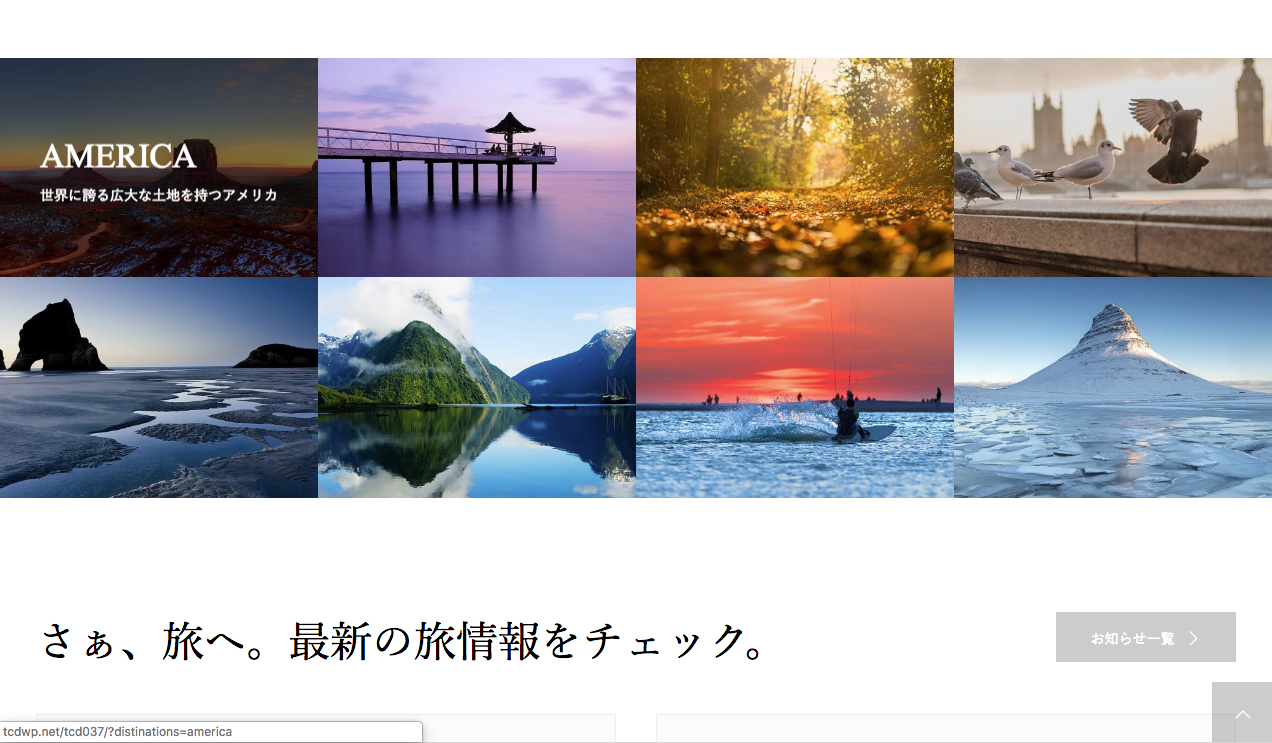Click the left news card below headline
Viewport: 1272px width, 743px height.
point(326,728)
